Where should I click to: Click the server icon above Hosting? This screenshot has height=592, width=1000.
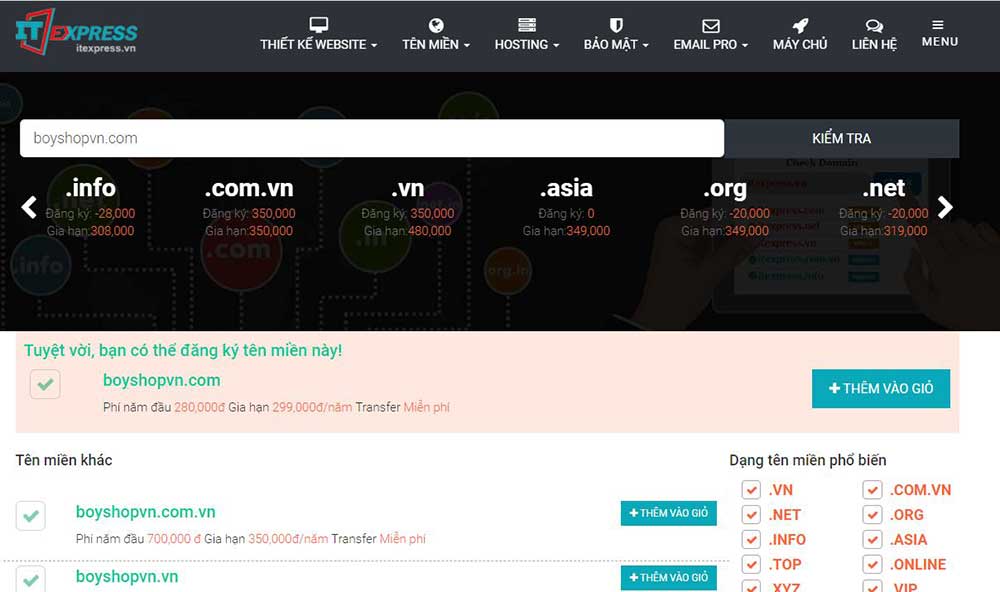click(x=527, y=25)
